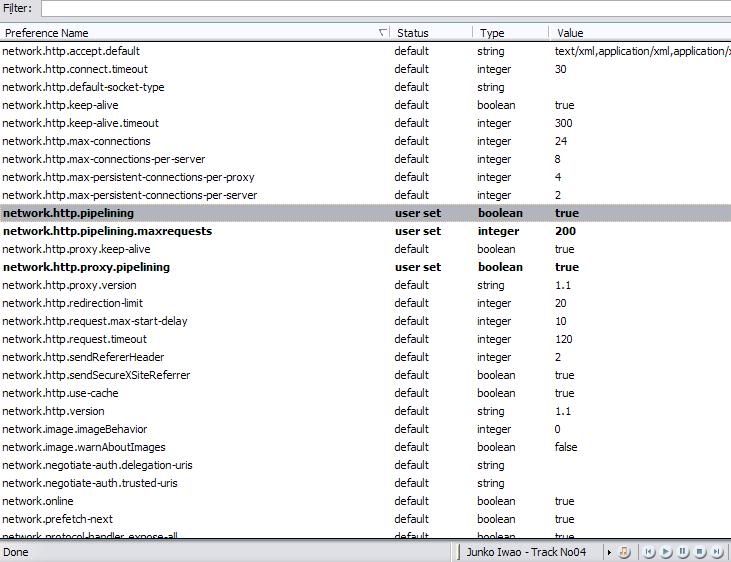Click value 20 of redirection-limit
Image resolution: width=731 pixels, height=562 pixels.
pyautogui.click(x=561, y=303)
